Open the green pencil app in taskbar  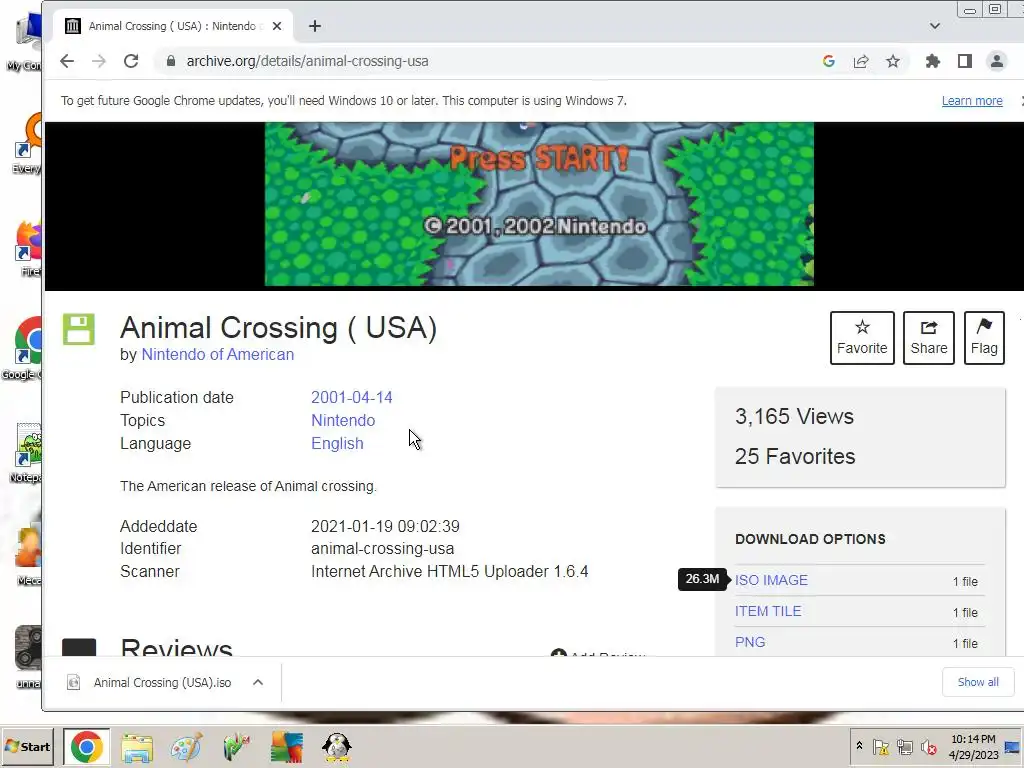(x=236, y=747)
